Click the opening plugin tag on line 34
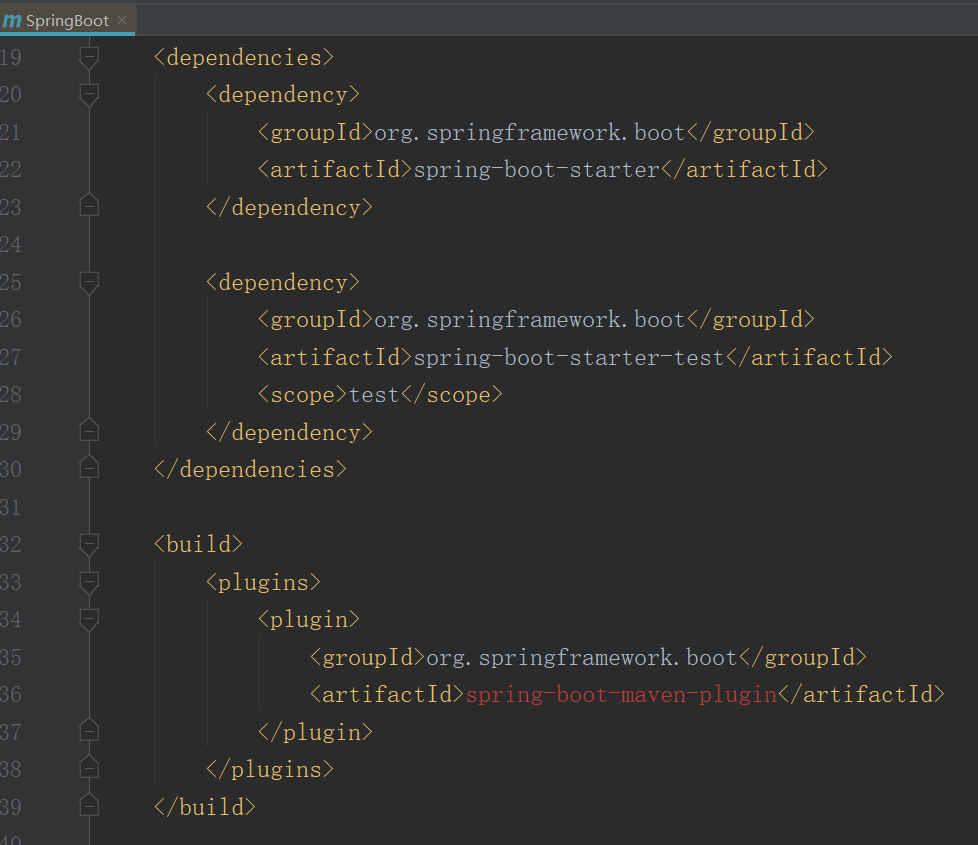 coord(309,620)
